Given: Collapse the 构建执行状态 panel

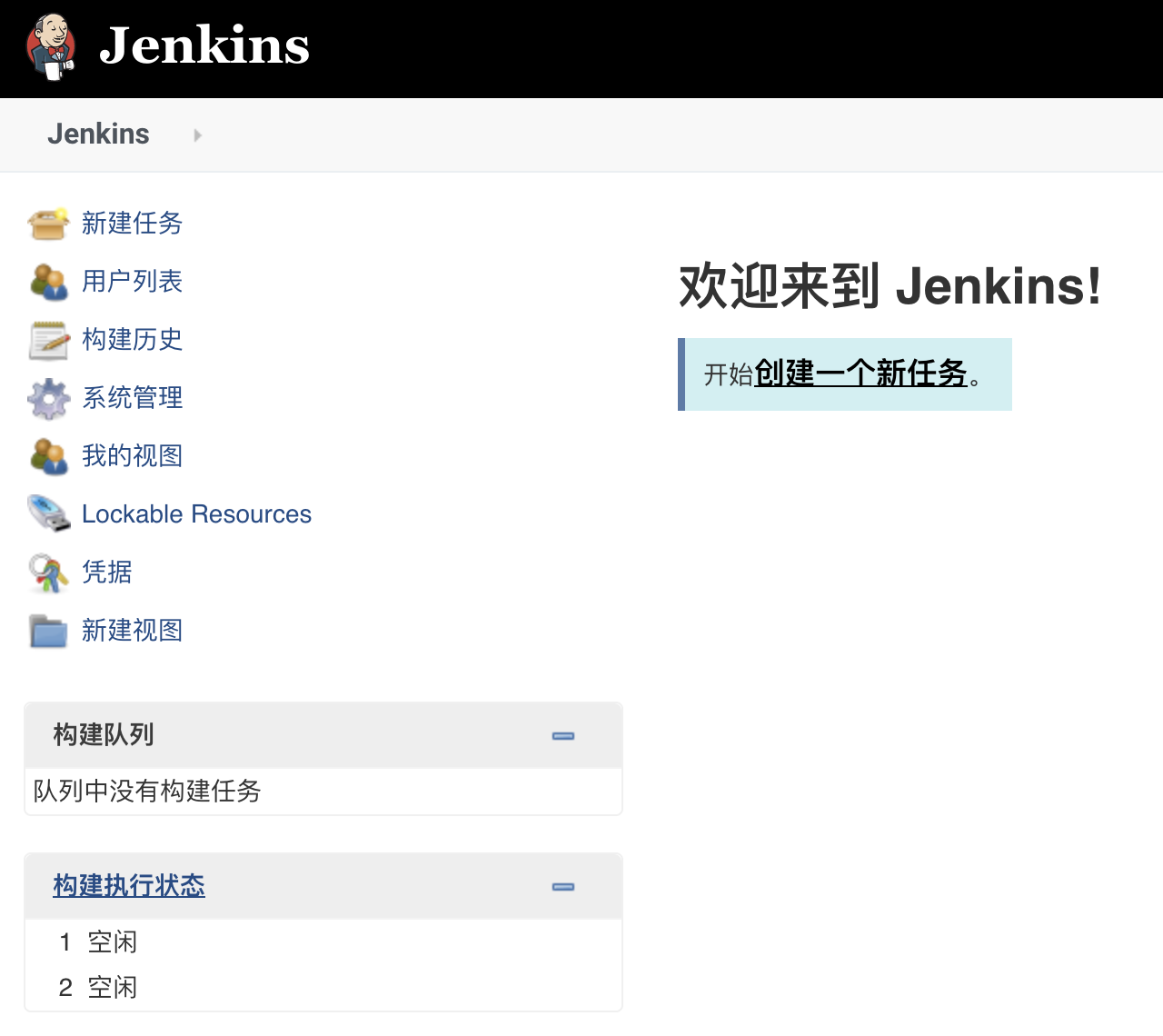Looking at the screenshot, I should (x=563, y=887).
